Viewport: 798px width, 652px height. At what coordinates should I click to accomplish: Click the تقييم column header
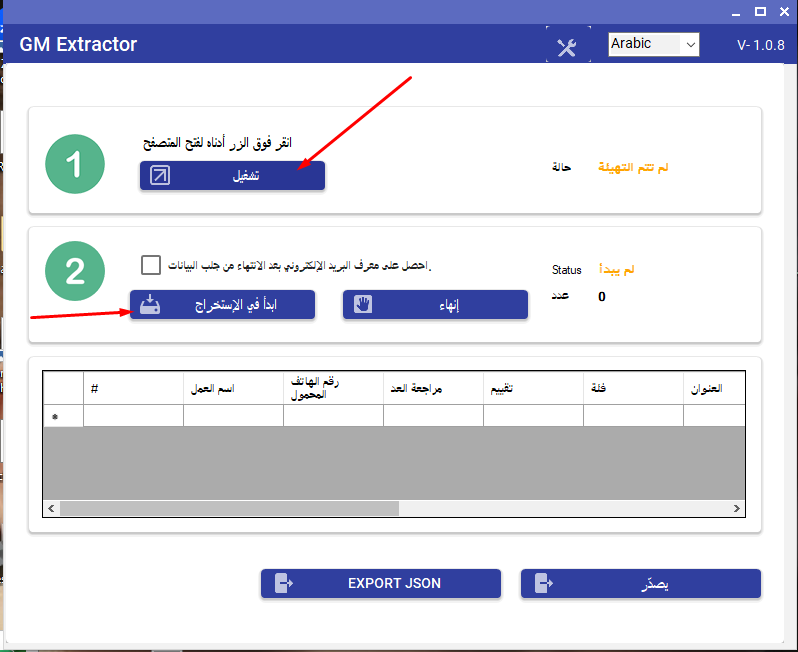coord(533,388)
